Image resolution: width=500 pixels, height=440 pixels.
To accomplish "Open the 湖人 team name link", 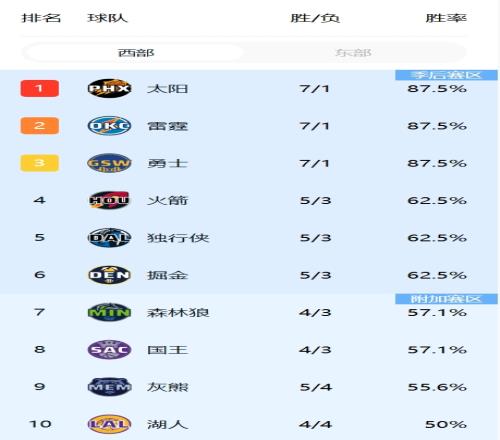I will pyautogui.click(x=168, y=424).
